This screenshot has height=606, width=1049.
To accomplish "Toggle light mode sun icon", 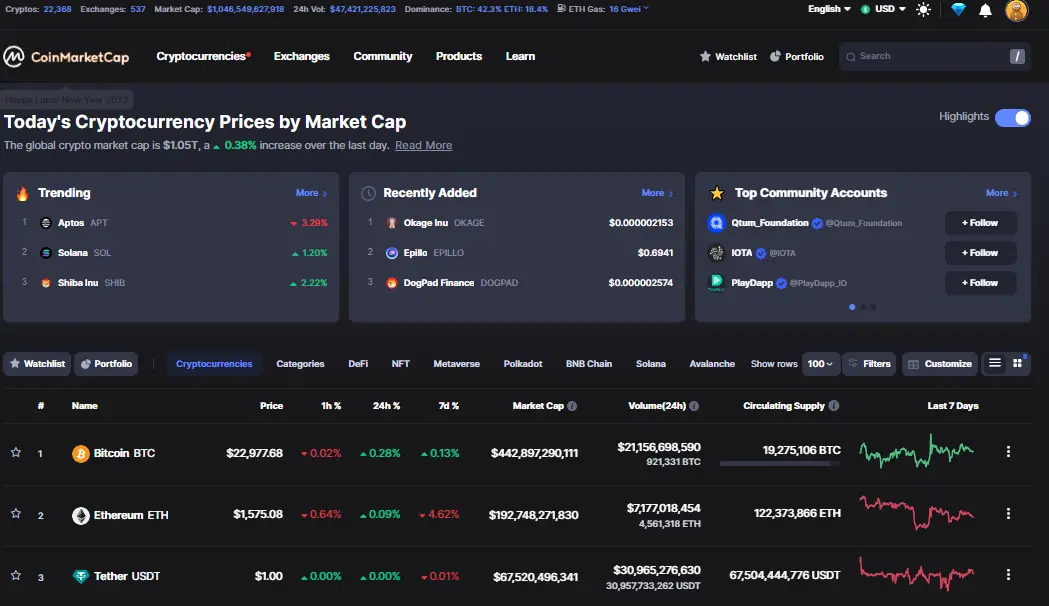I will [x=923, y=9].
